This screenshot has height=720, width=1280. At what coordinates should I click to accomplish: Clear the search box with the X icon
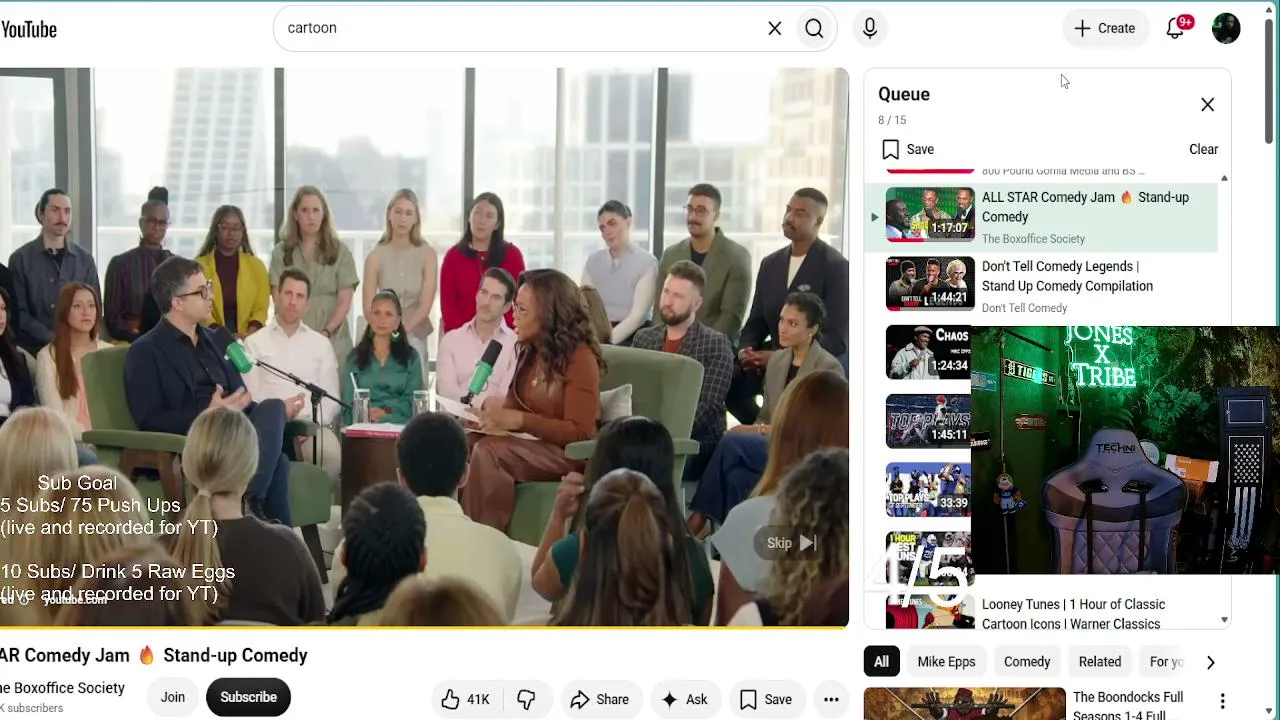pyautogui.click(x=775, y=29)
